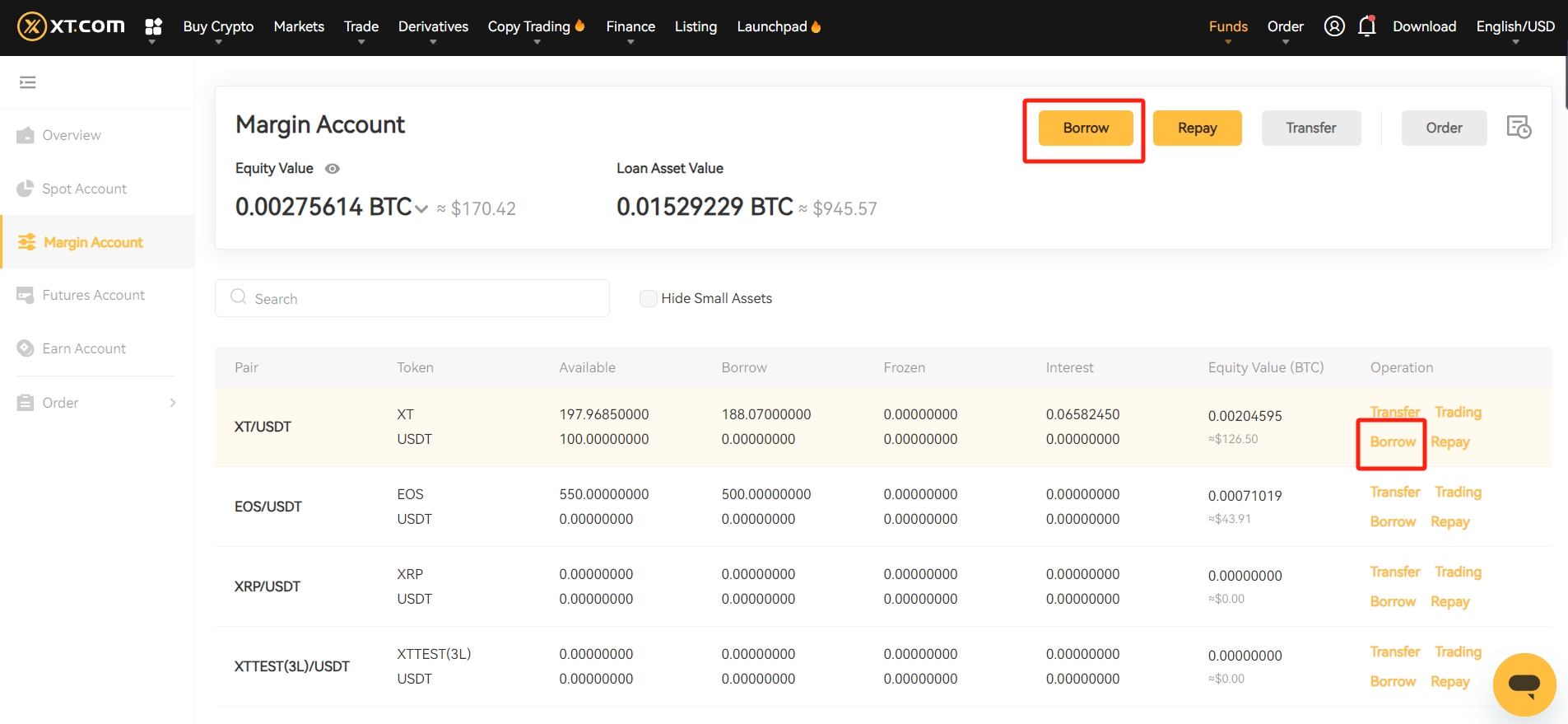Click the 188.07000000 borrow amount
This screenshot has width=1568, height=724.
point(765,414)
